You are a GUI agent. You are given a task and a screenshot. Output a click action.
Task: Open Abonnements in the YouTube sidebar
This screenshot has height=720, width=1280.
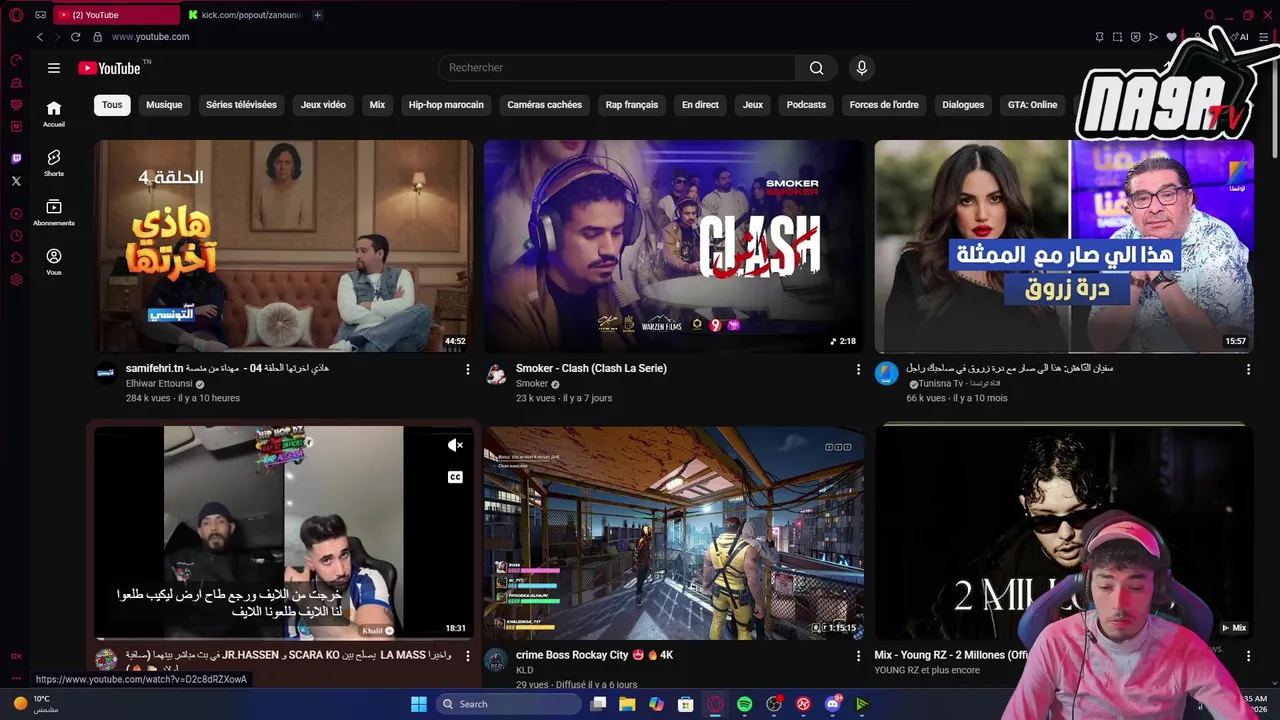54,212
